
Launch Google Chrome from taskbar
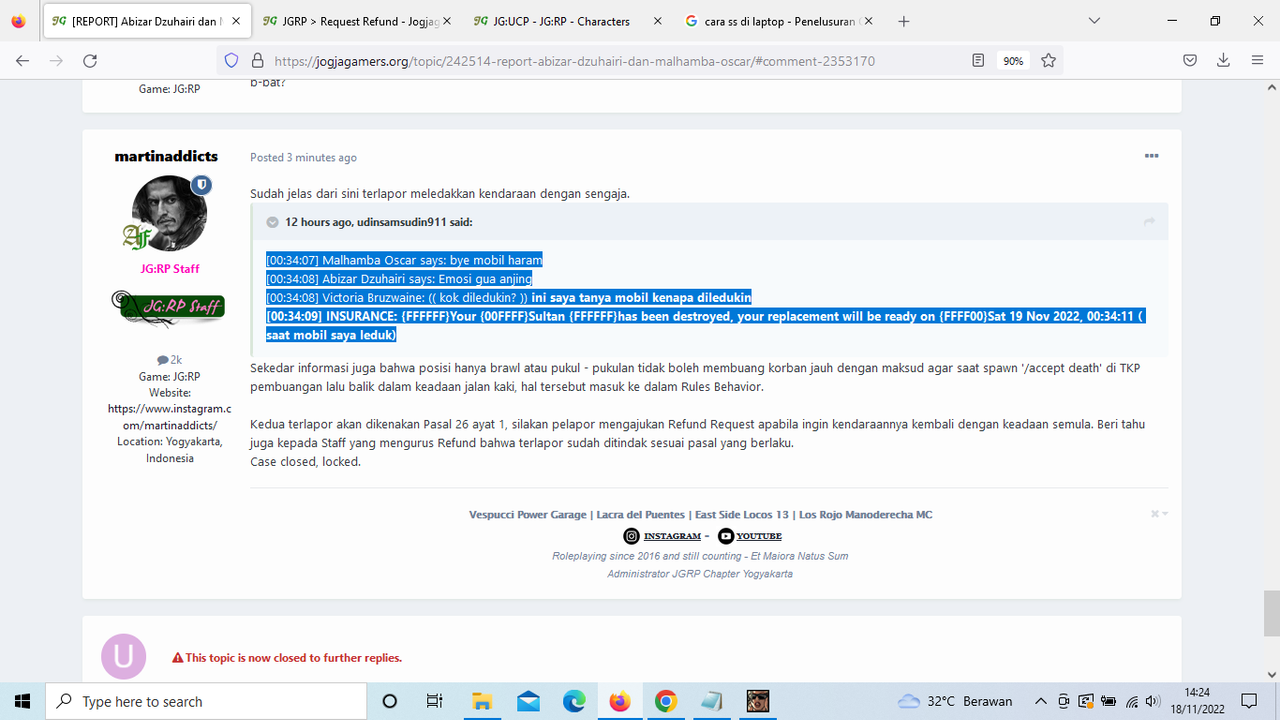(666, 701)
